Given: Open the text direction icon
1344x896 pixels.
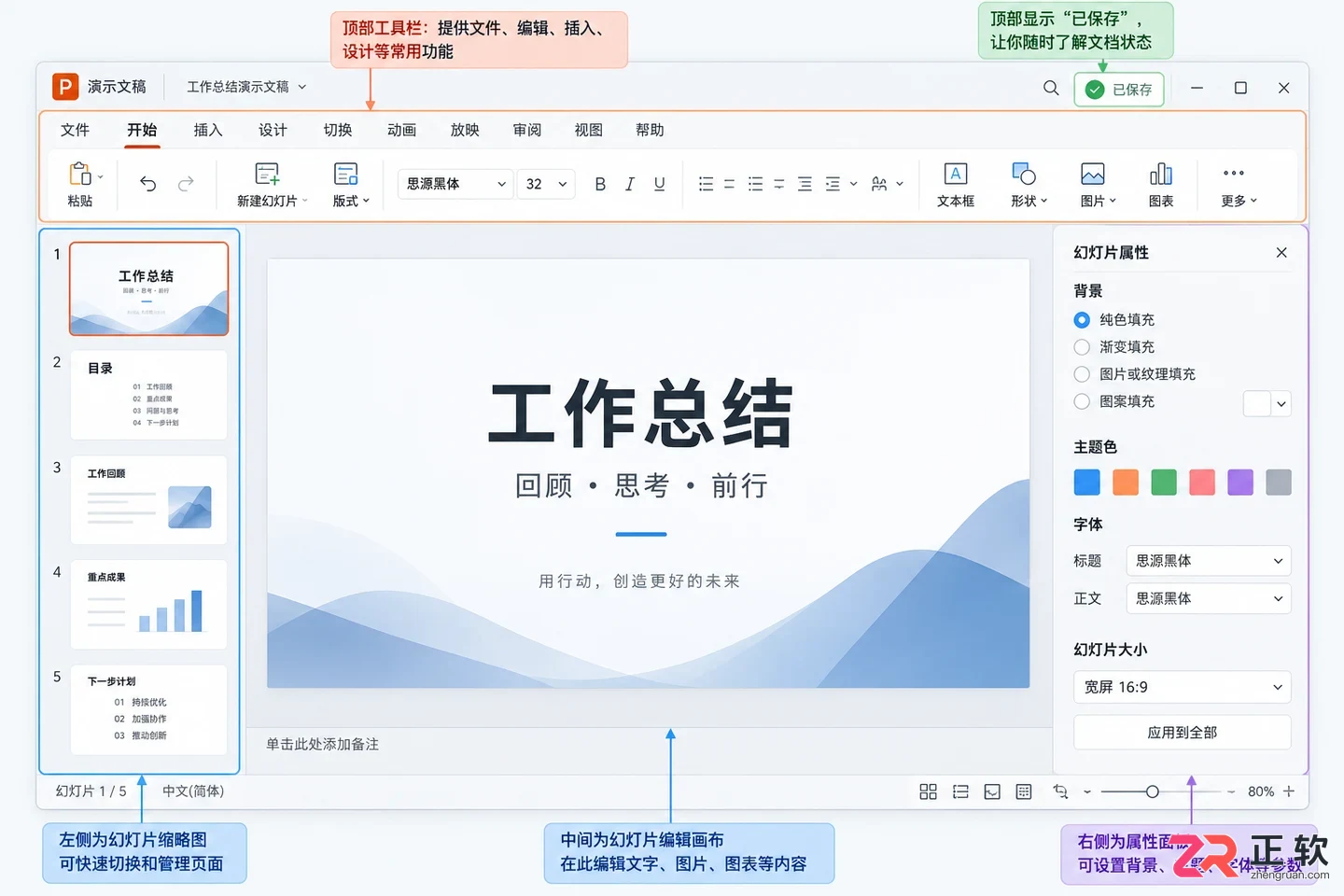Looking at the screenshot, I should click(x=879, y=184).
